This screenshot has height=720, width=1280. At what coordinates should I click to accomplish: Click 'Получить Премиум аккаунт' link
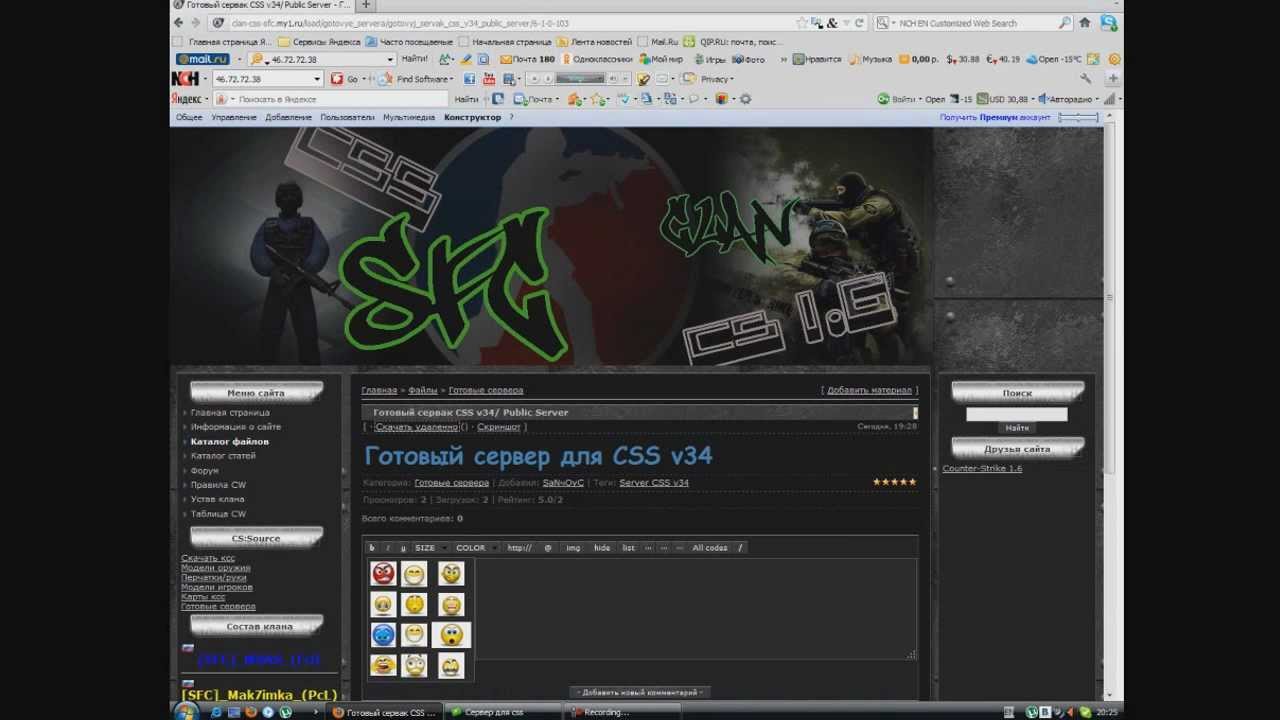pos(995,117)
